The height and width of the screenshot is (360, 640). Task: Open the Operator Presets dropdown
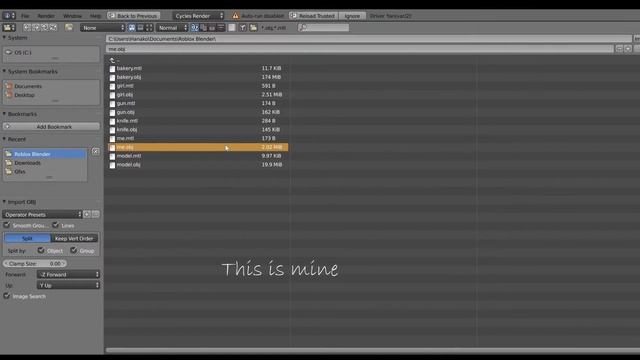[x=42, y=214]
